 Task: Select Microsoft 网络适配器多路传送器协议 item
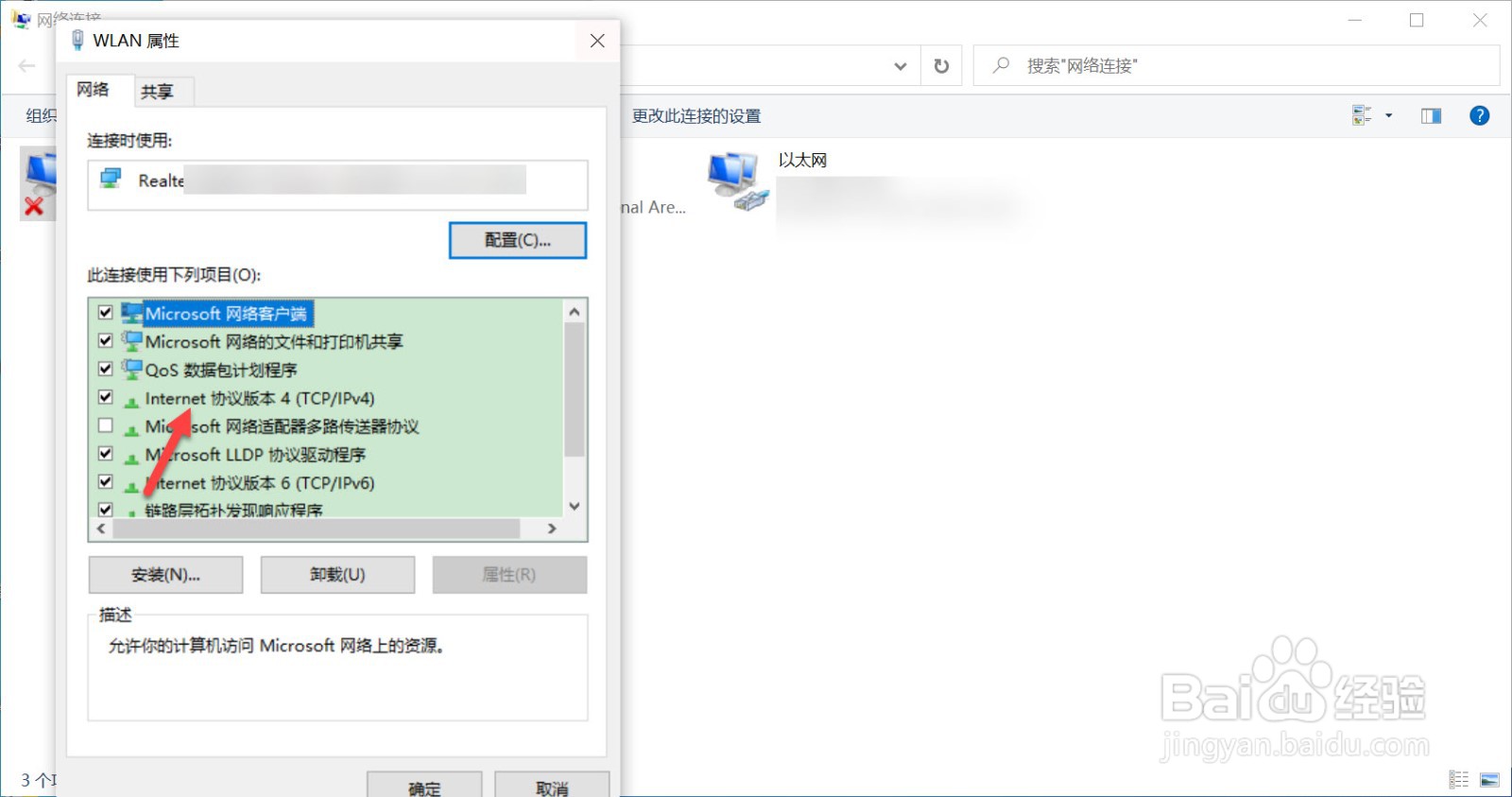point(282,426)
